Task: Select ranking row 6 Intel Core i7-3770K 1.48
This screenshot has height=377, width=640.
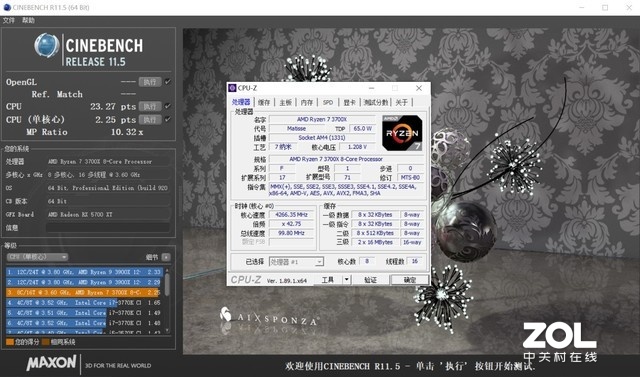Action: [84, 323]
